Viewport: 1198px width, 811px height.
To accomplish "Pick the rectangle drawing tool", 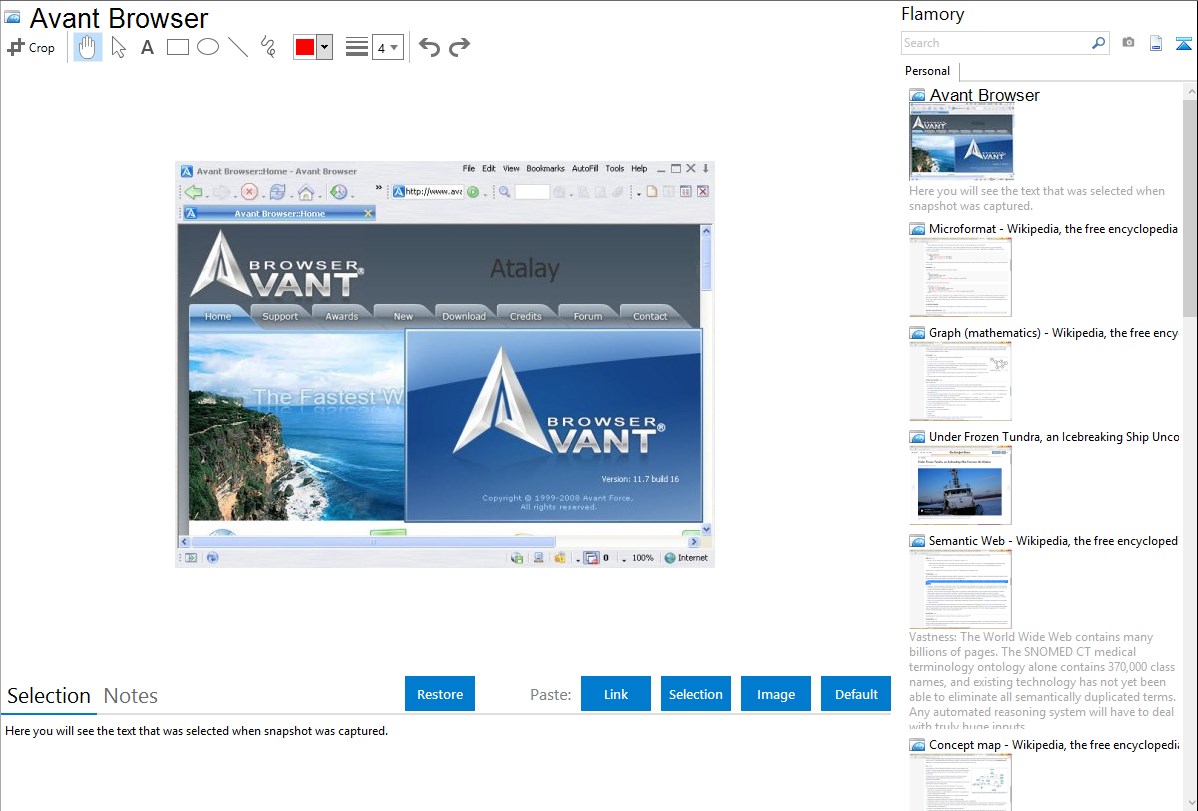I will [177, 47].
